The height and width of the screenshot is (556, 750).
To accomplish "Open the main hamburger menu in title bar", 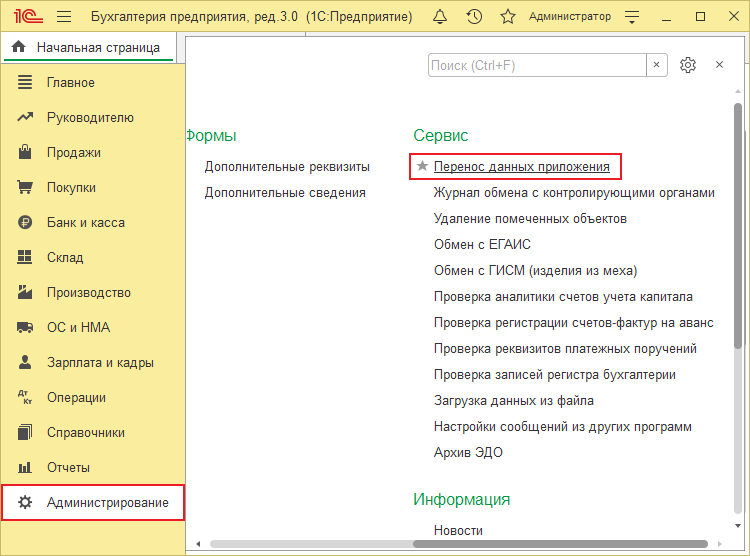I will point(64,17).
